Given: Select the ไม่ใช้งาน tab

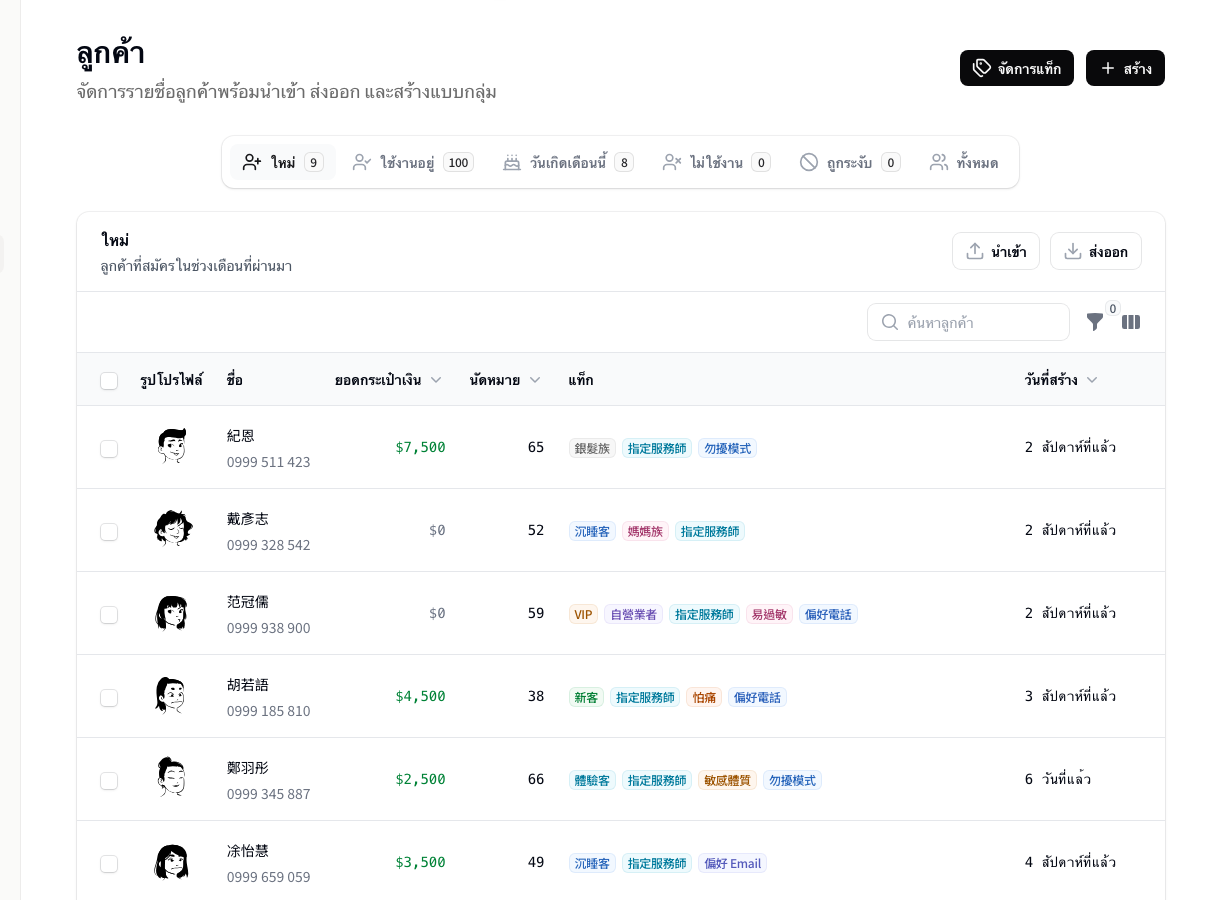Looking at the screenshot, I should pos(716,162).
